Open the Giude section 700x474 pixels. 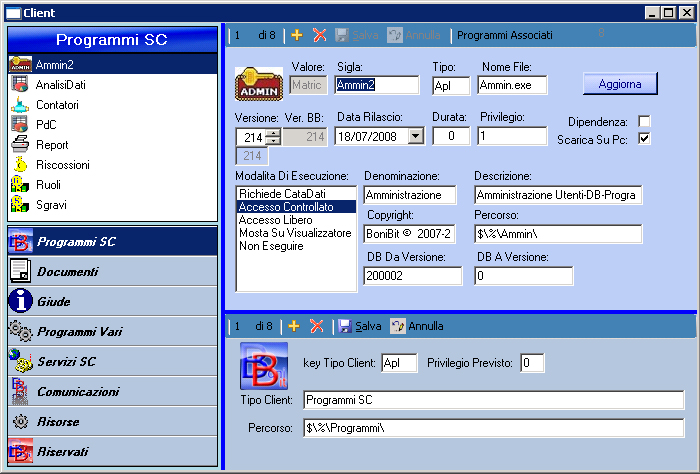click(x=112, y=301)
